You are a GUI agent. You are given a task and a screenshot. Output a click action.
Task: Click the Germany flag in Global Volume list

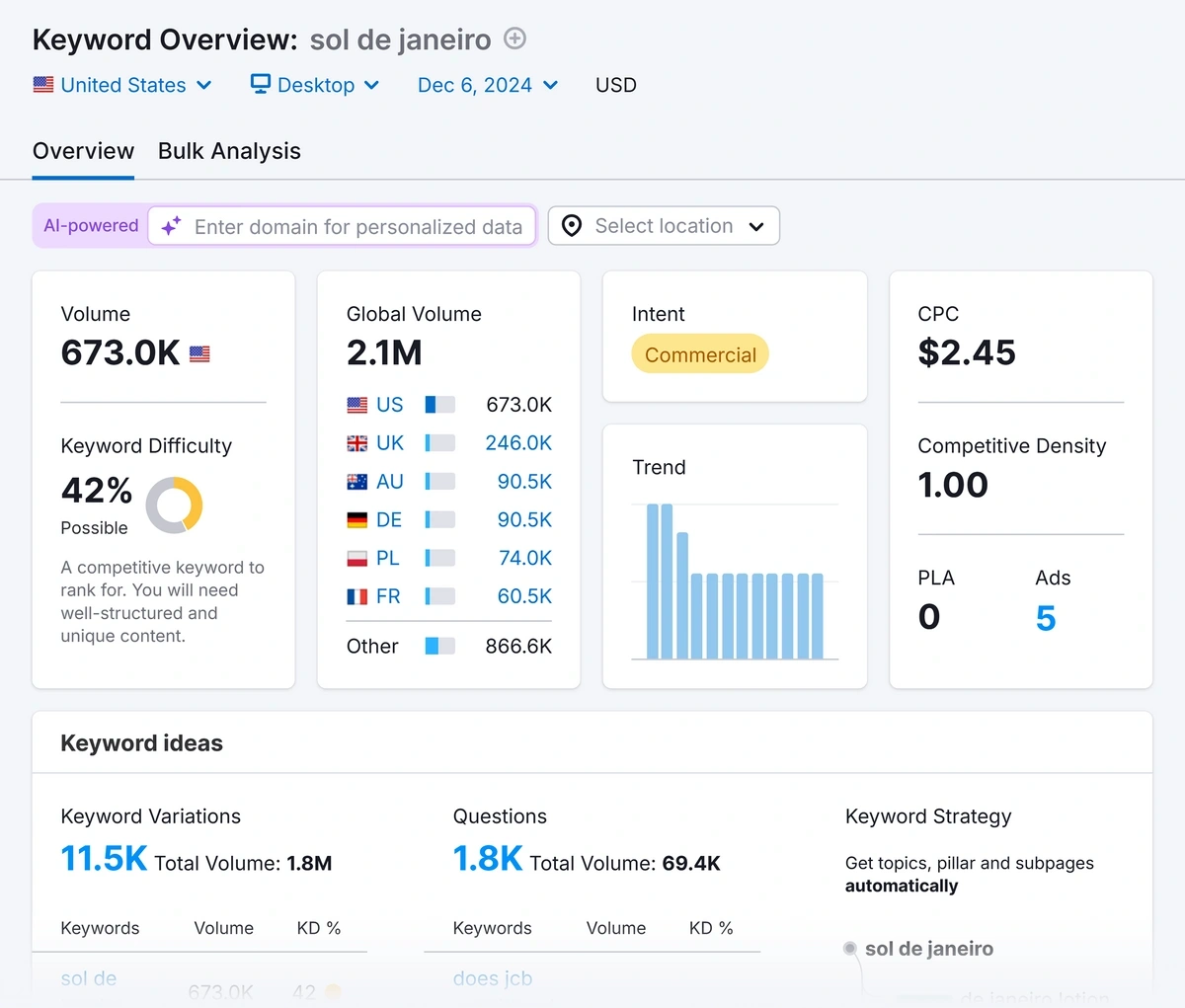pos(357,519)
